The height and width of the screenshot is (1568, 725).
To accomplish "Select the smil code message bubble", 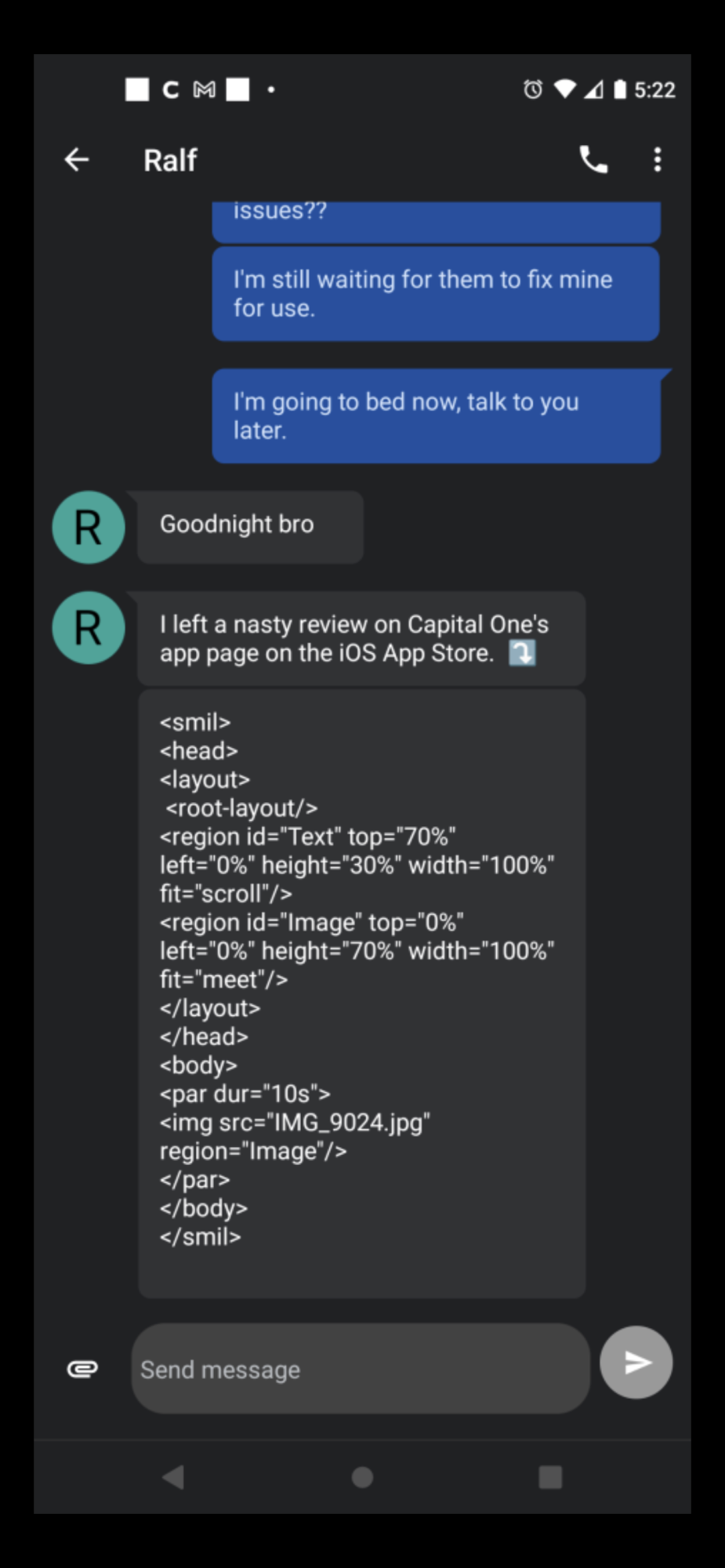I will [x=362, y=993].
